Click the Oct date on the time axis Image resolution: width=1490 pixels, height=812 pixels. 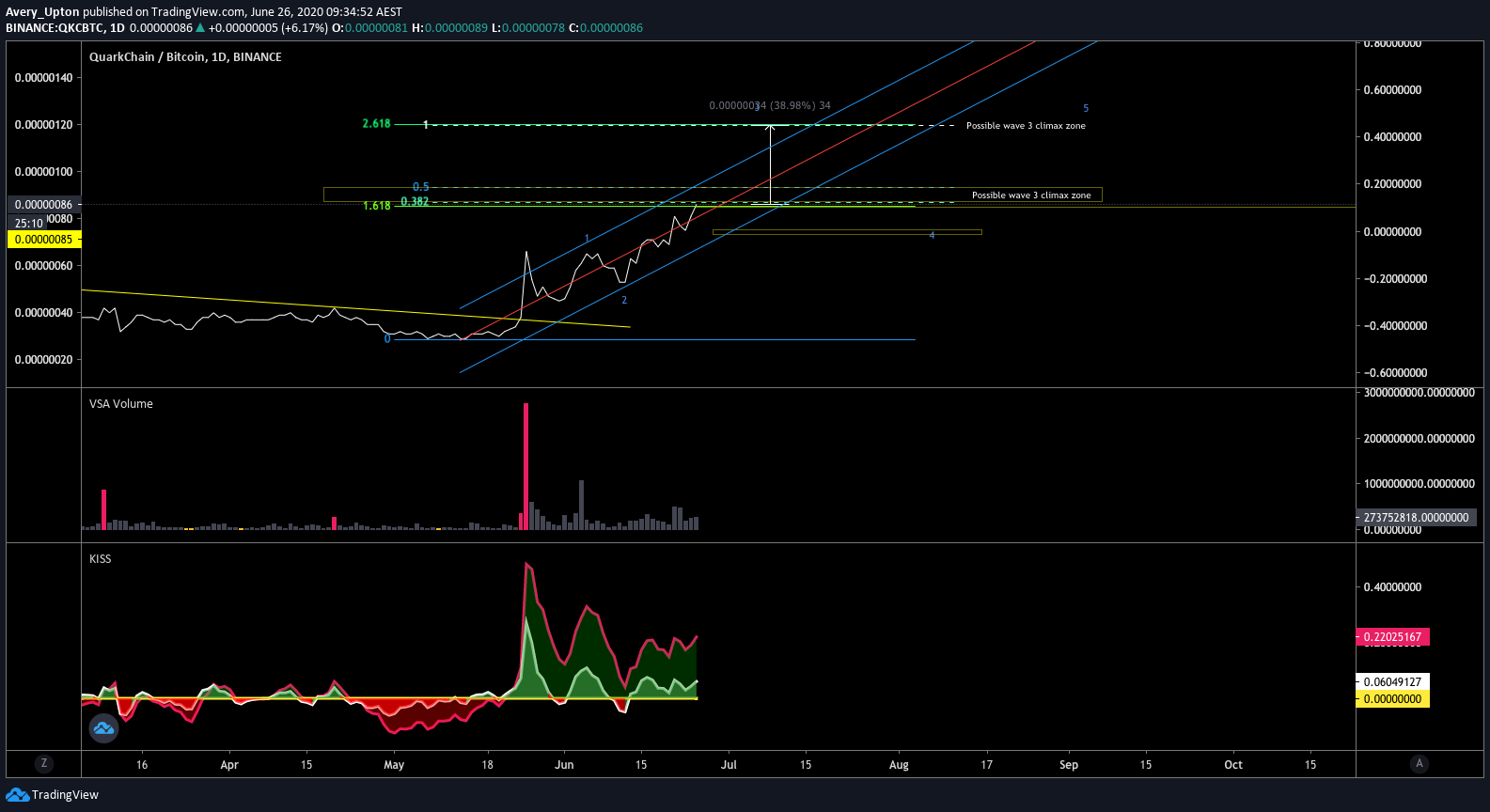(1233, 765)
